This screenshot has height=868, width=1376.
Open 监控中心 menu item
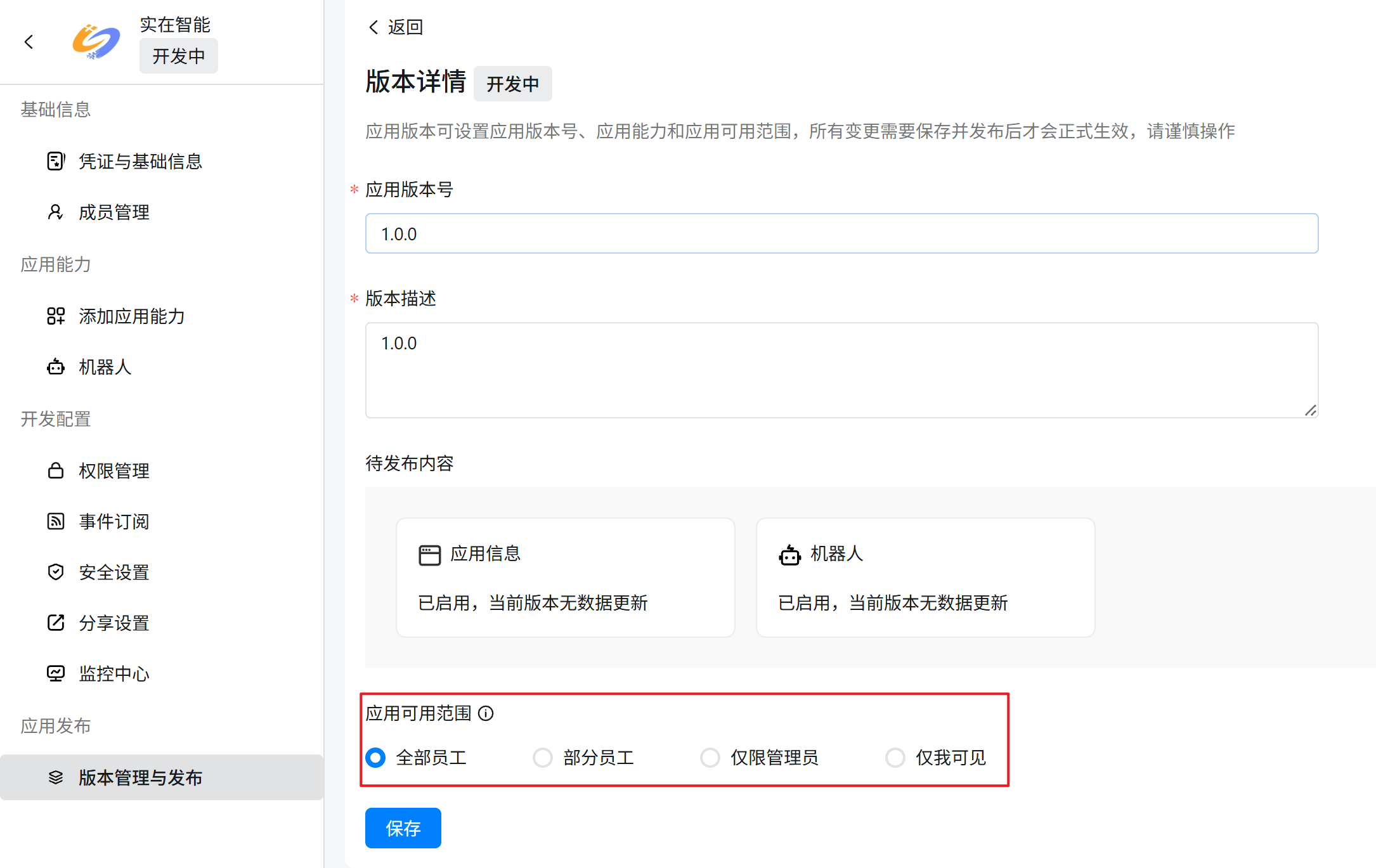point(114,673)
